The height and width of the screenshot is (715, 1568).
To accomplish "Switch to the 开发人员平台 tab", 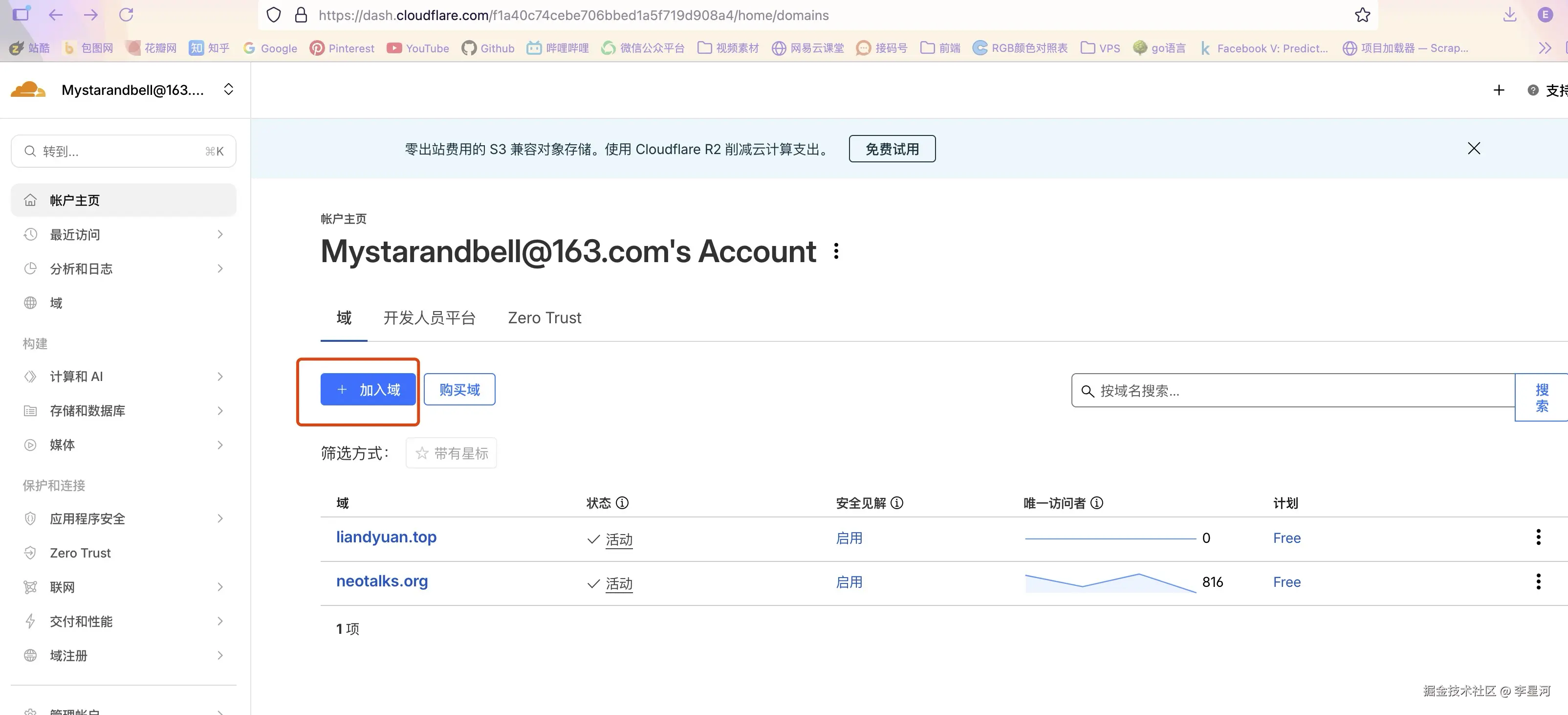I will 429,318.
